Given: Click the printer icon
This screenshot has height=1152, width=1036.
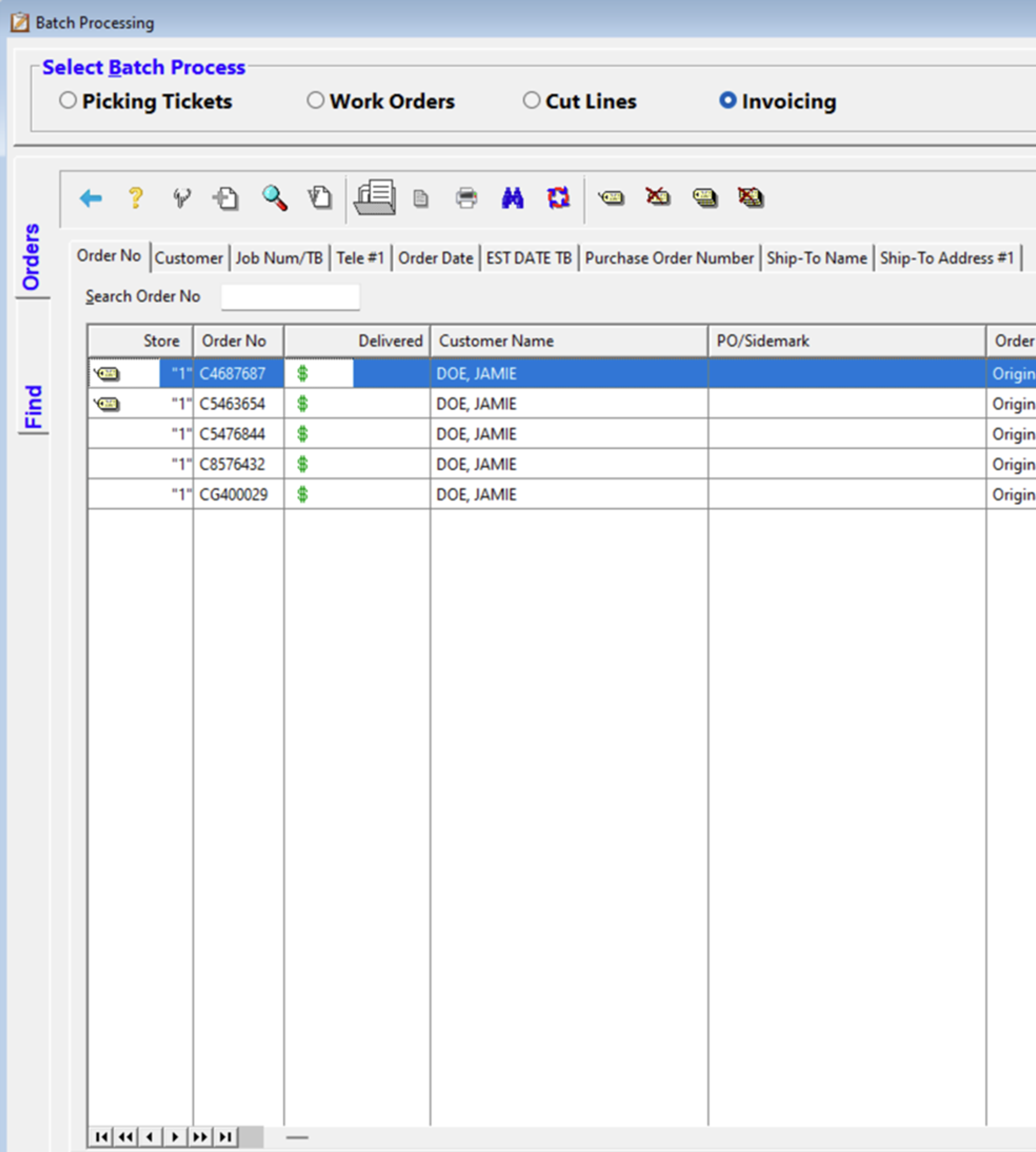Looking at the screenshot, I should coord(467,198).
